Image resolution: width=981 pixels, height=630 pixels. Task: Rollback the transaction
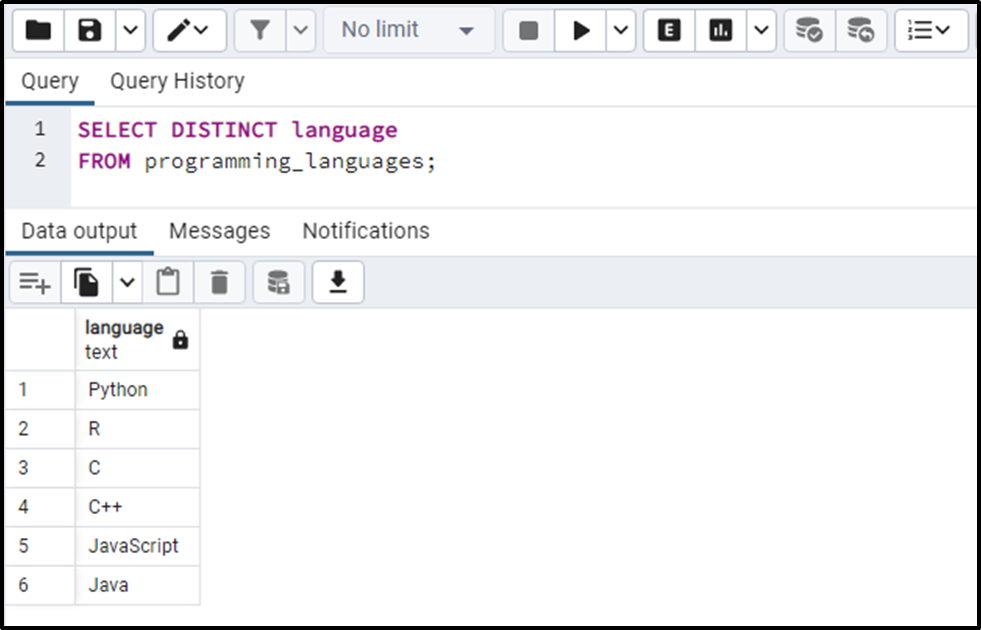click(x=861, y=30)
